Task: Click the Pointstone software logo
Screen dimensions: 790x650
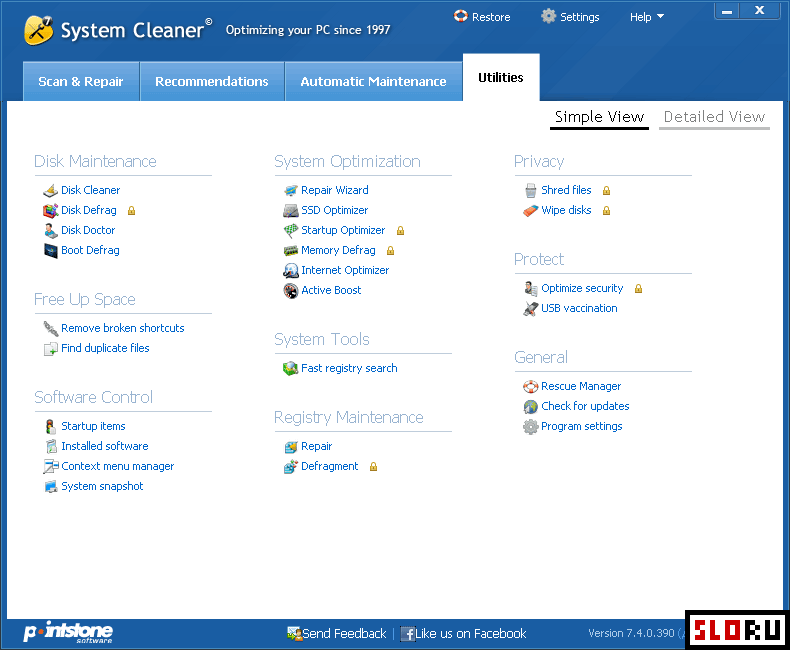Action: point(68,632)
